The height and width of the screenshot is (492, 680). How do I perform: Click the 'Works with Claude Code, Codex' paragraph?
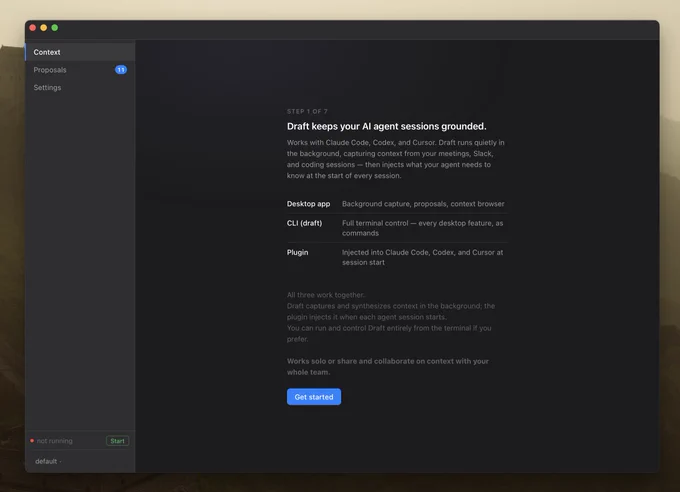[396, 159]
